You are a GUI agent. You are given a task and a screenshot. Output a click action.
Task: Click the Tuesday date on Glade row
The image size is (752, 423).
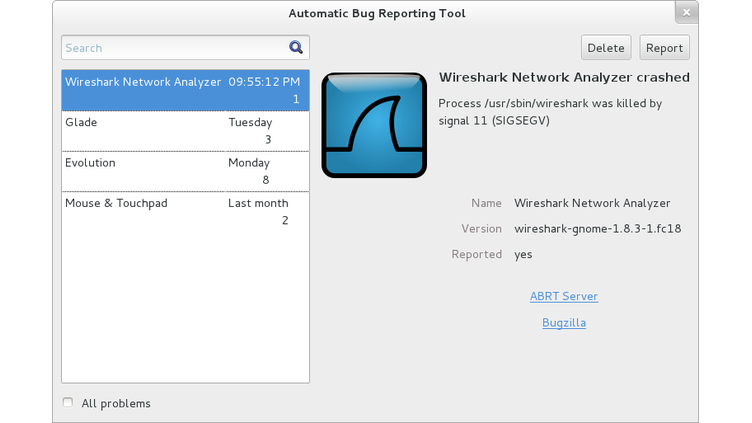tap(250, 123)
